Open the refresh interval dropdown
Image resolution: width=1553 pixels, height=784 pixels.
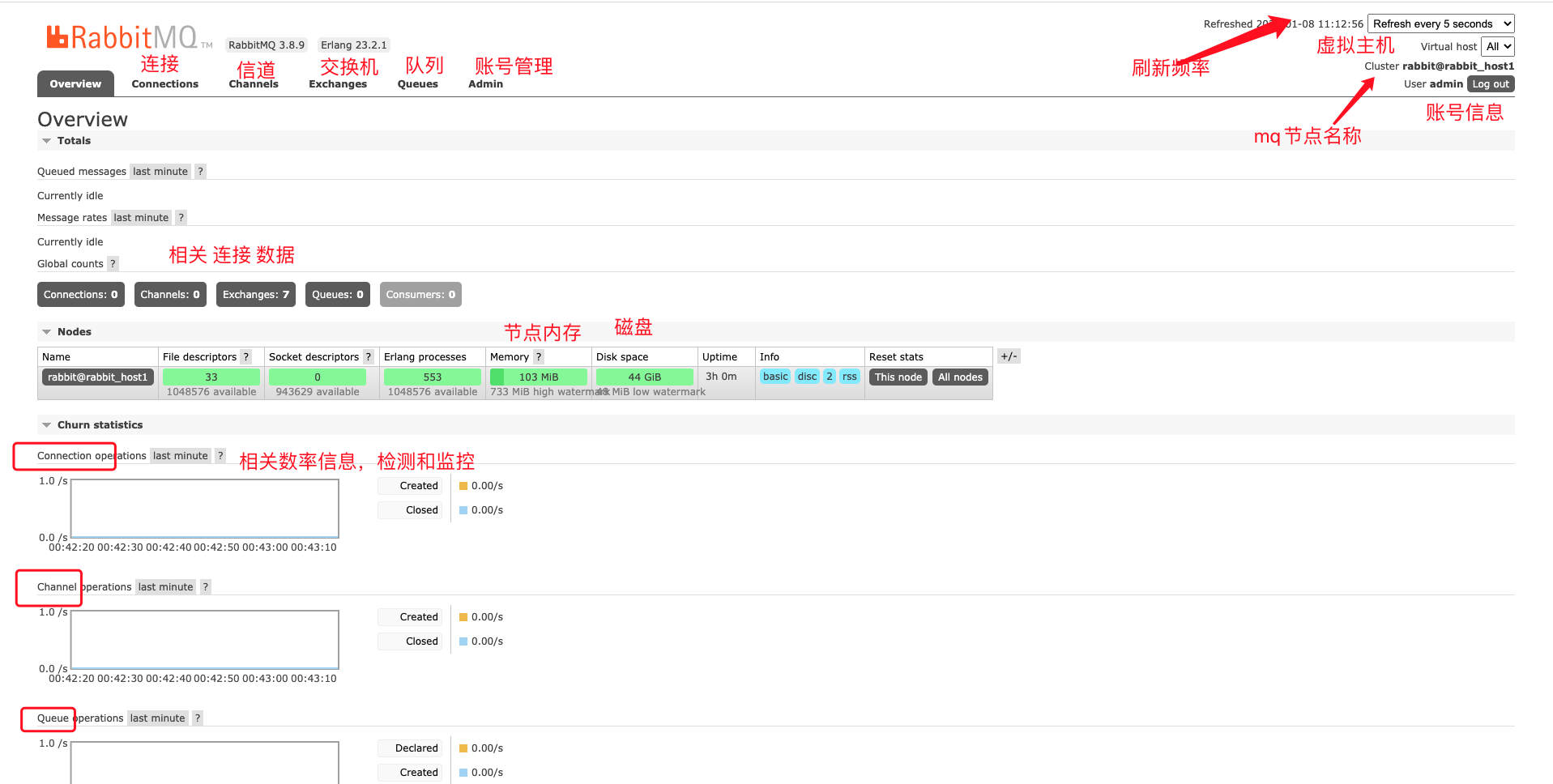click(x=1440, y=23)
